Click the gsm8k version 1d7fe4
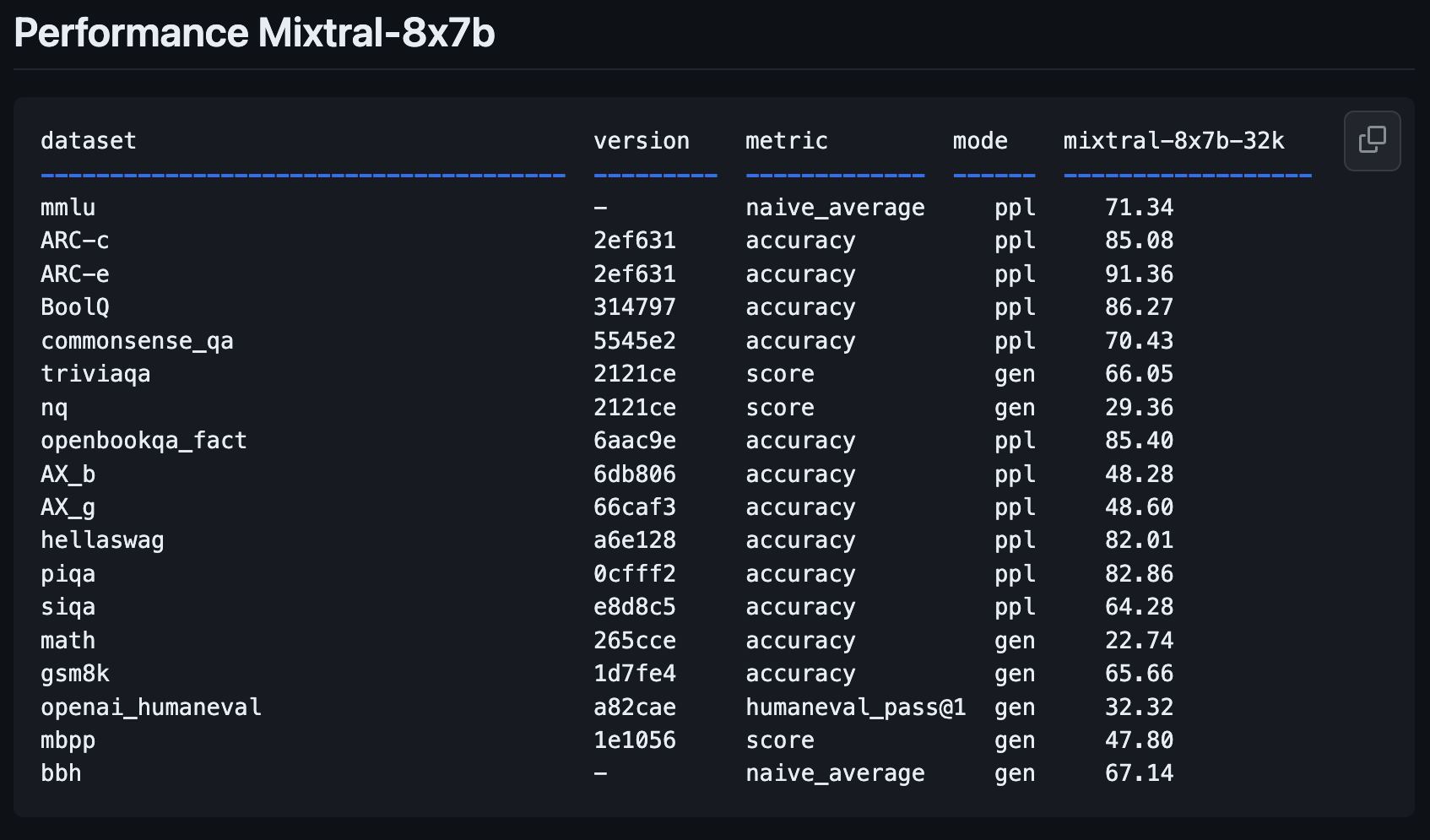The height and width of the screenshot is (840, 1430). tap(635, 674)
